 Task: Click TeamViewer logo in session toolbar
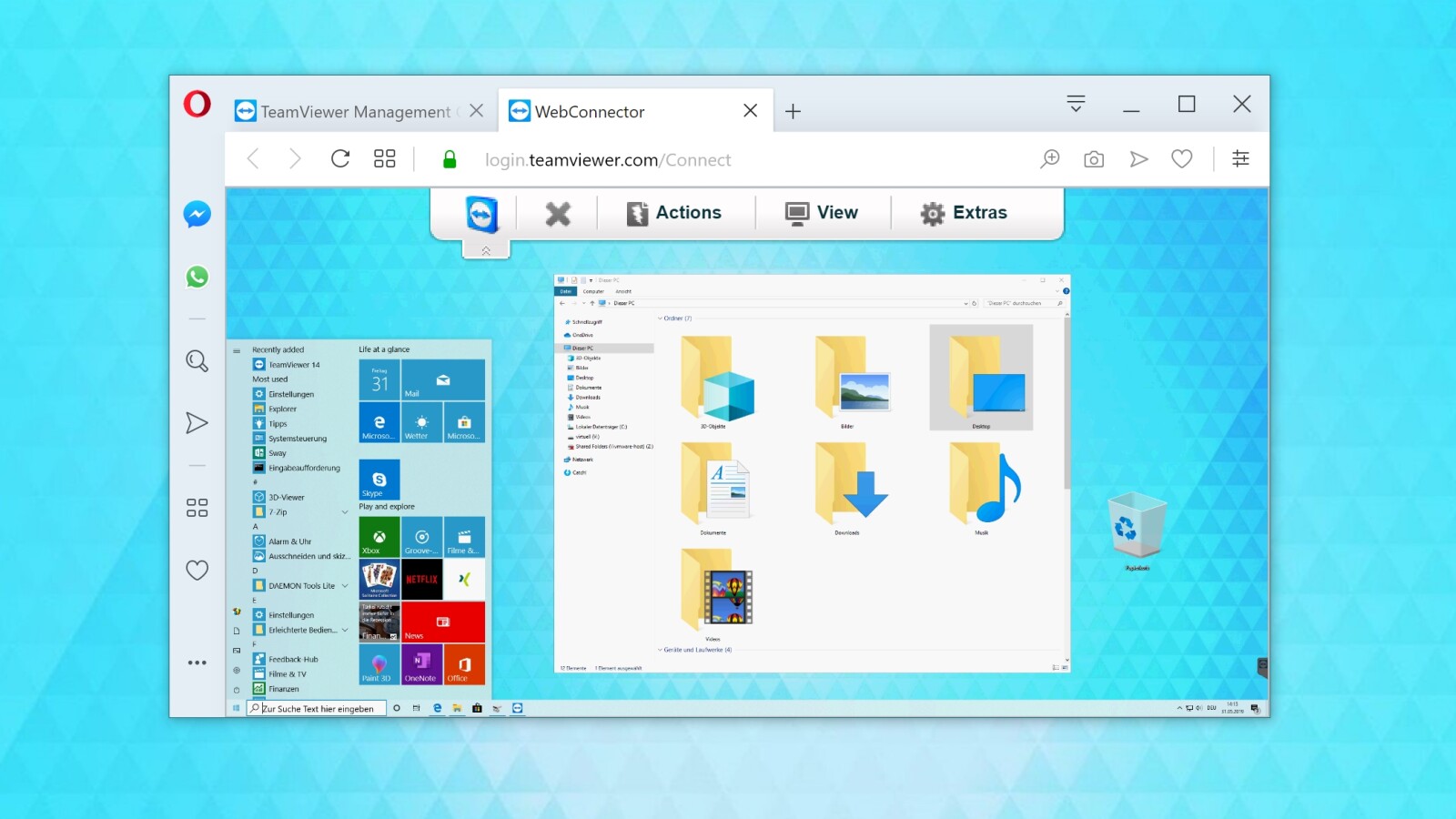(x=482, y=215)
